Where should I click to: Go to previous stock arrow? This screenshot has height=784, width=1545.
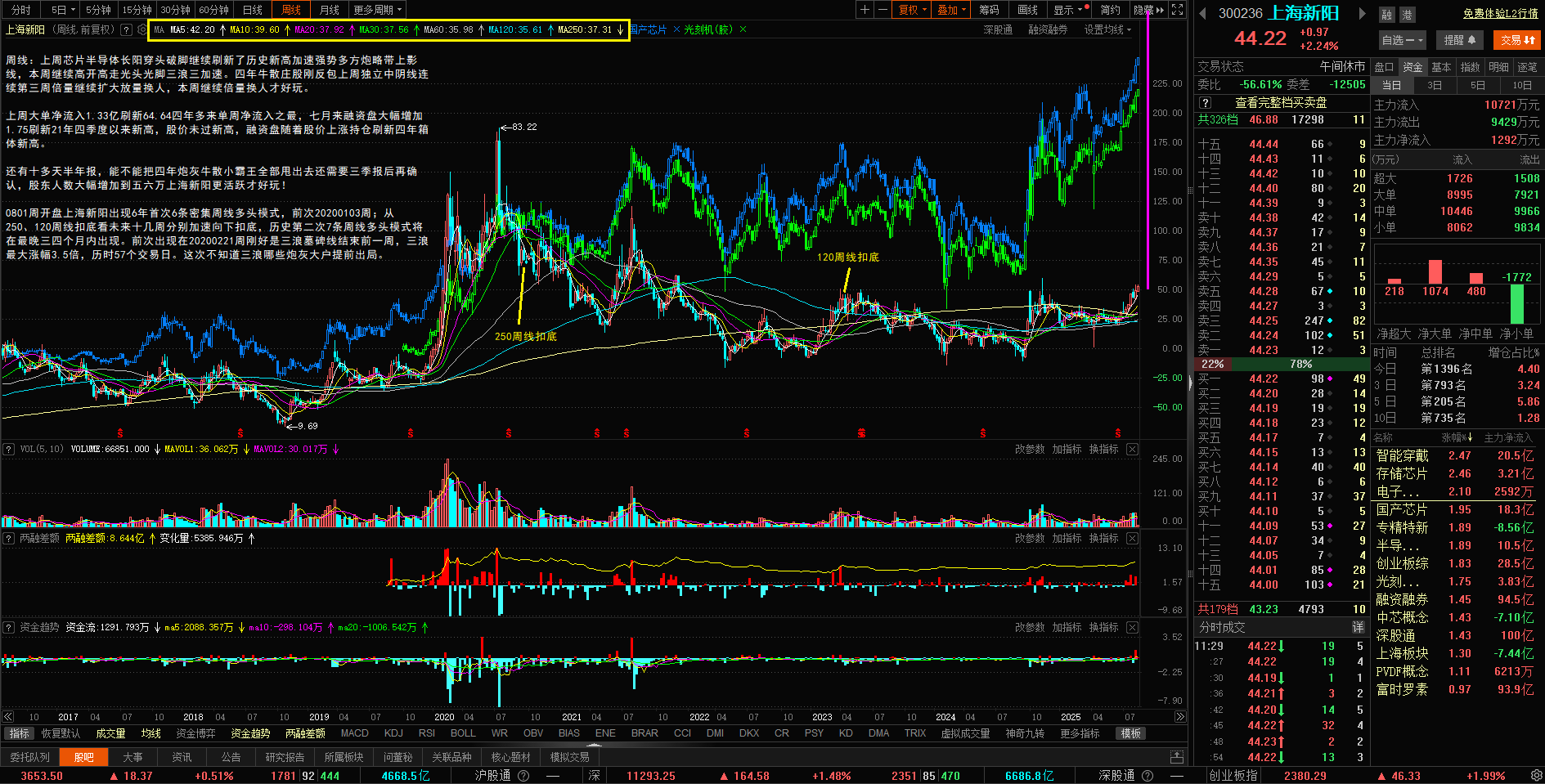[1202, 13]
